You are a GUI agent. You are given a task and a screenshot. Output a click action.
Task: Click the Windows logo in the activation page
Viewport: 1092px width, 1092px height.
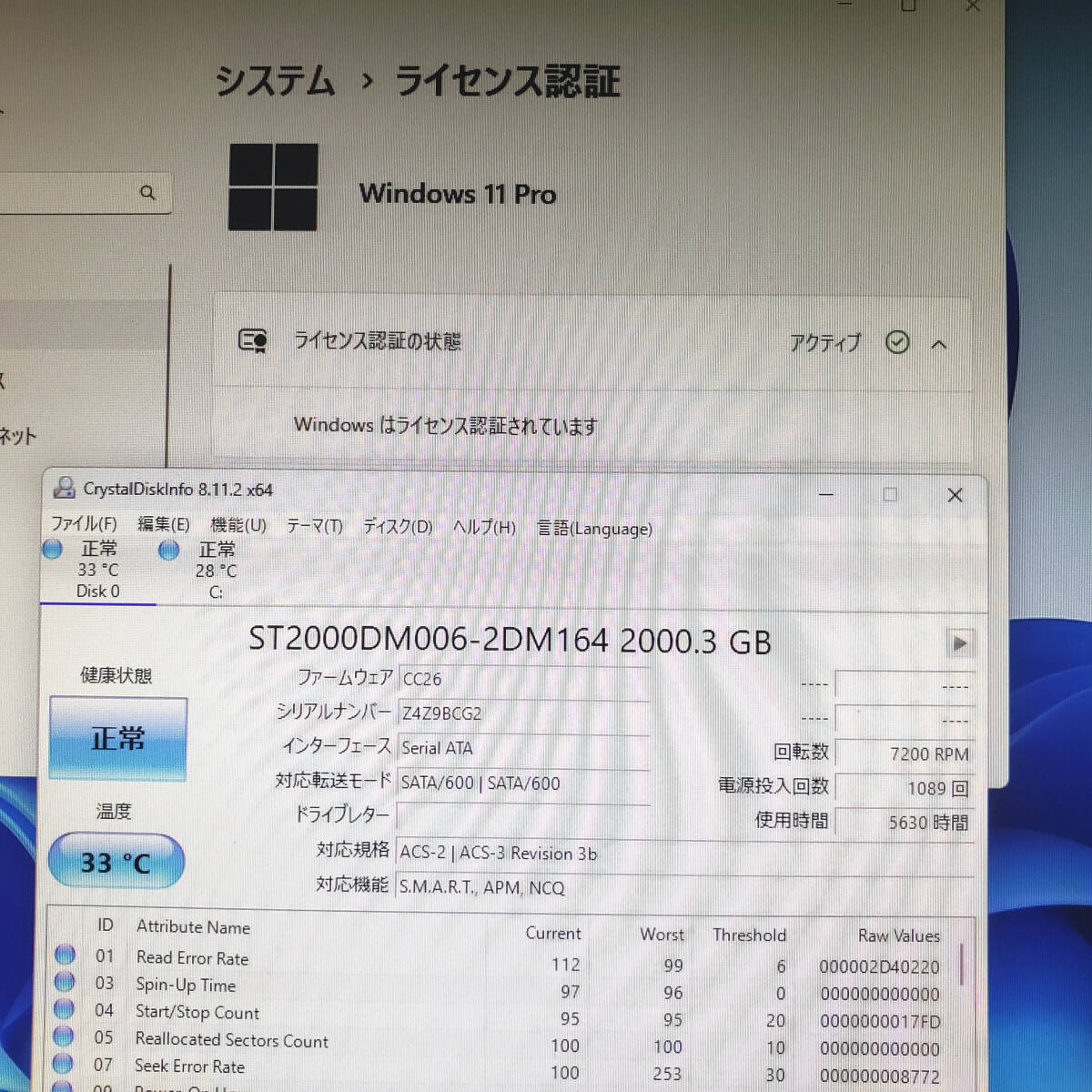[x=273, y=187]
